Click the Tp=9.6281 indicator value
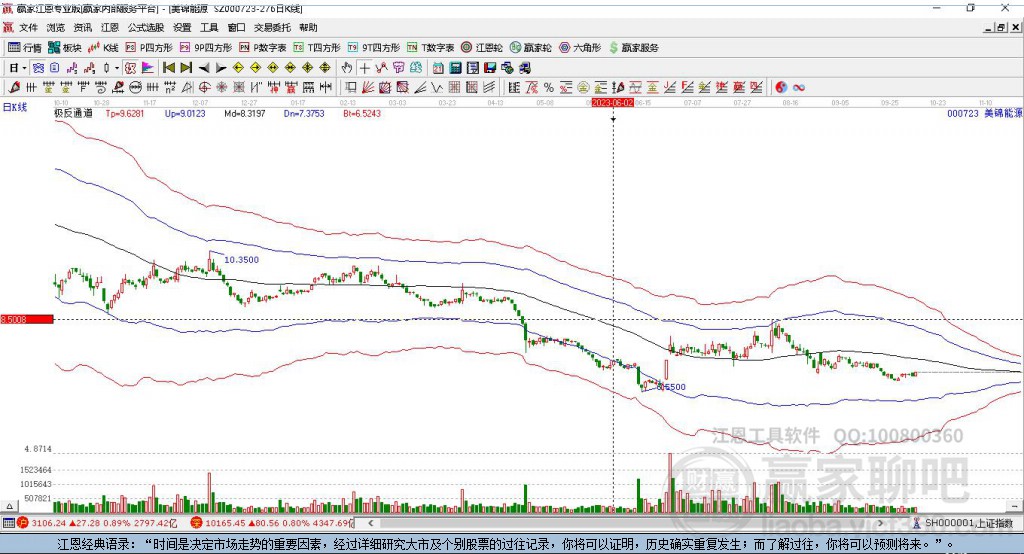The height and width of the screenshot is (554, 1024). (x=125, y=113)
